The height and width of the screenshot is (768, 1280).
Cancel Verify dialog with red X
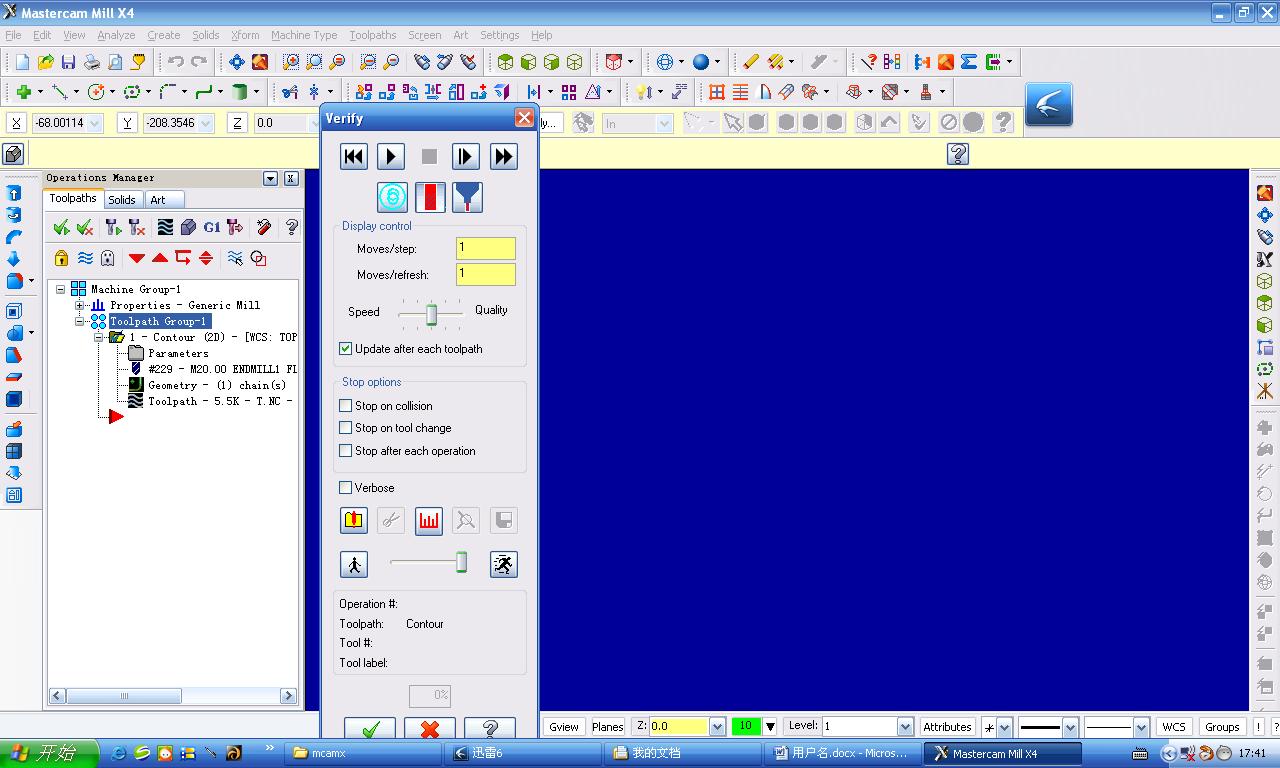click(x=430, y=729)
